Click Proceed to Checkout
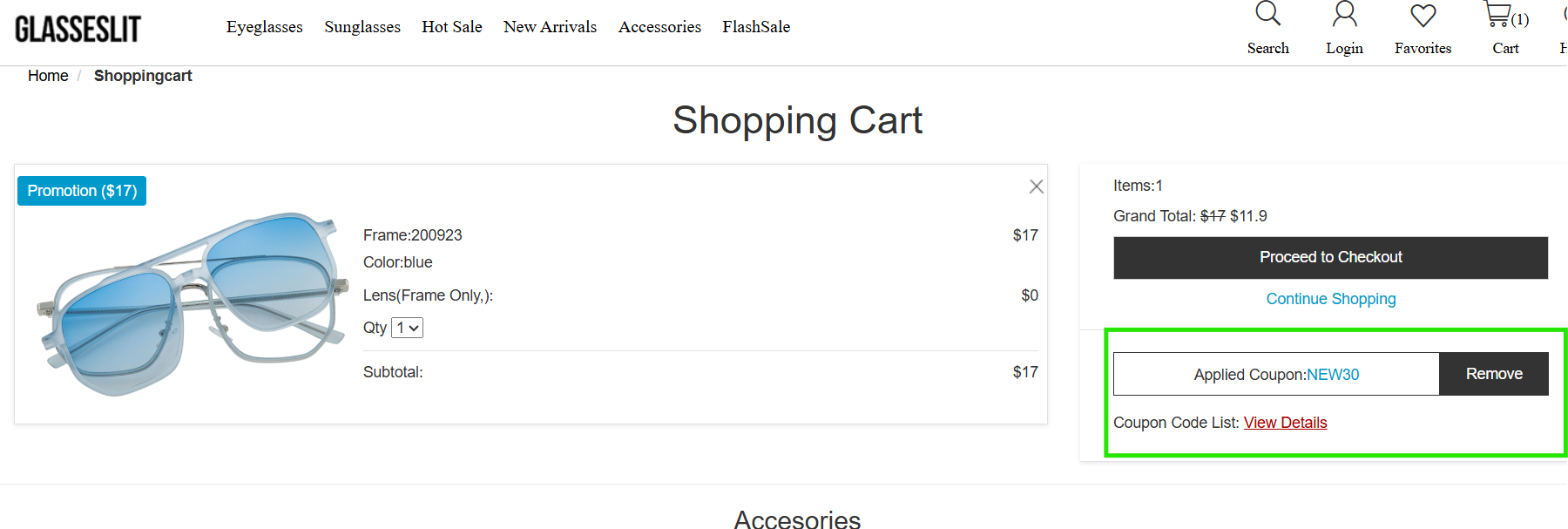Screen dimensions: 1568x529 click(x=1330, y=257)
